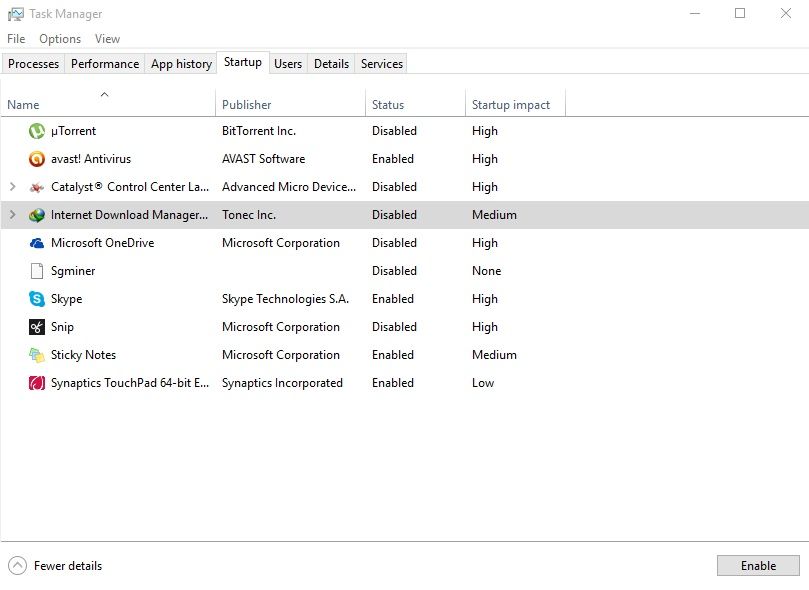
Task: Open the File menu
Action: tap(16, 39)
